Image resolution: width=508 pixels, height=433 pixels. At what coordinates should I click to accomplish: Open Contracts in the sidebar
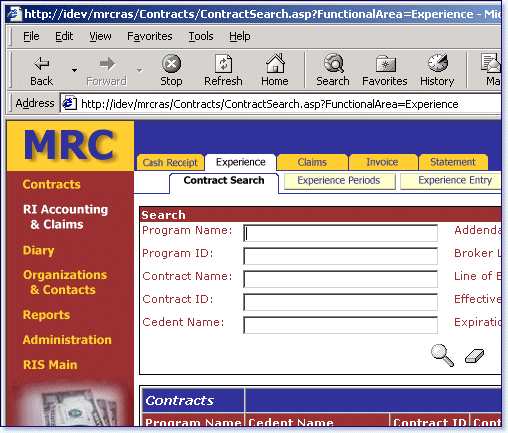pyautogui.click(x=52, y=184)
